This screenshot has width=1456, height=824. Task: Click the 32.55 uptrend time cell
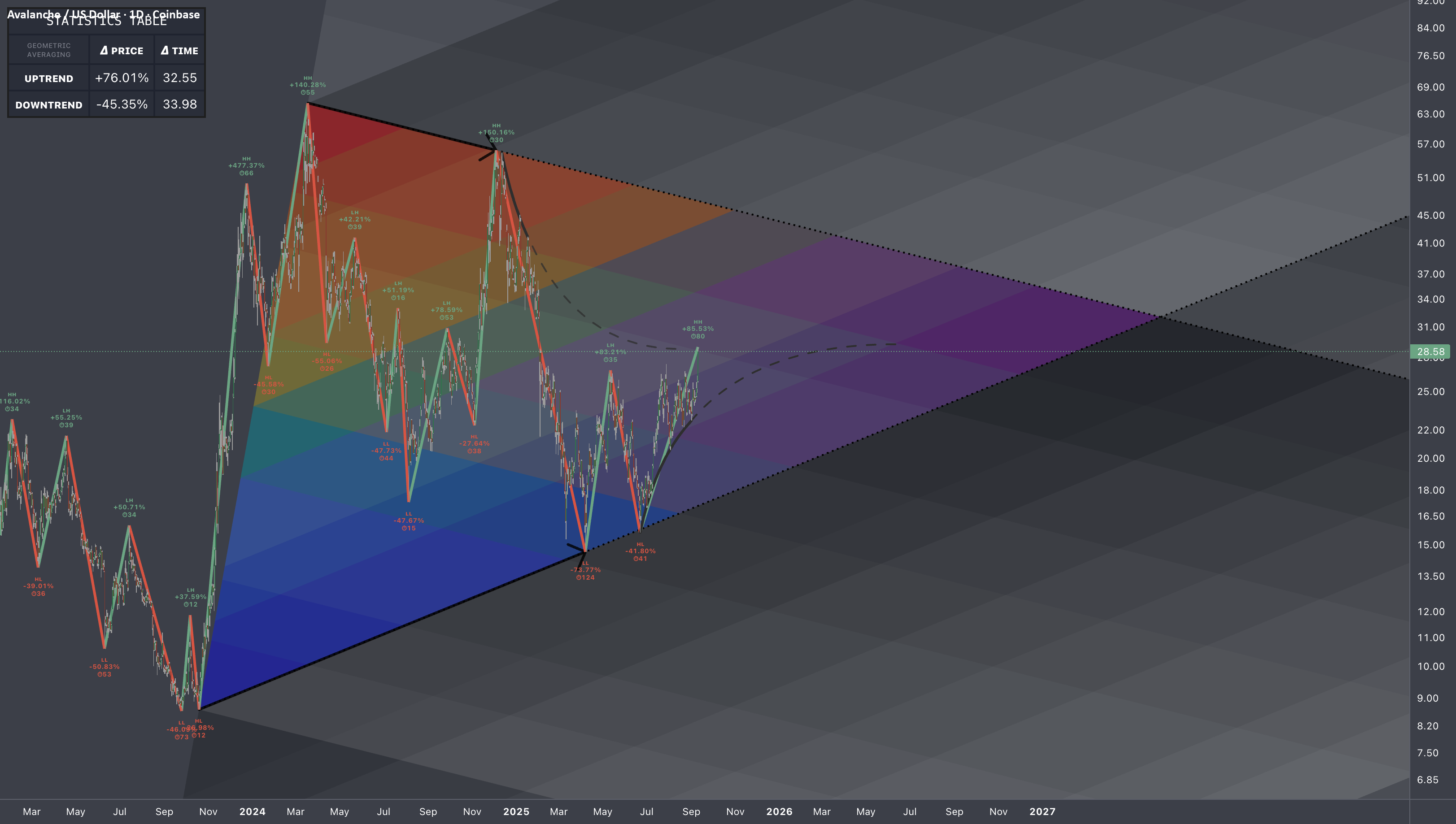(179, 78)
